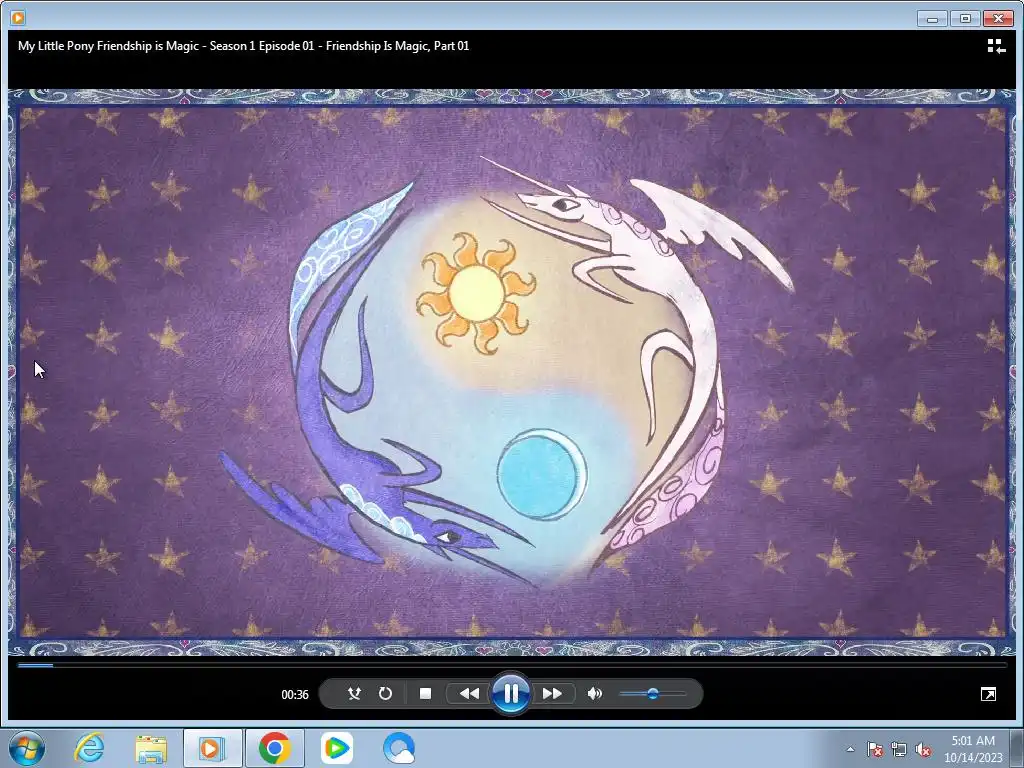
Task: Open the green play-arrow taskbar app
Action: click(336, 748)
